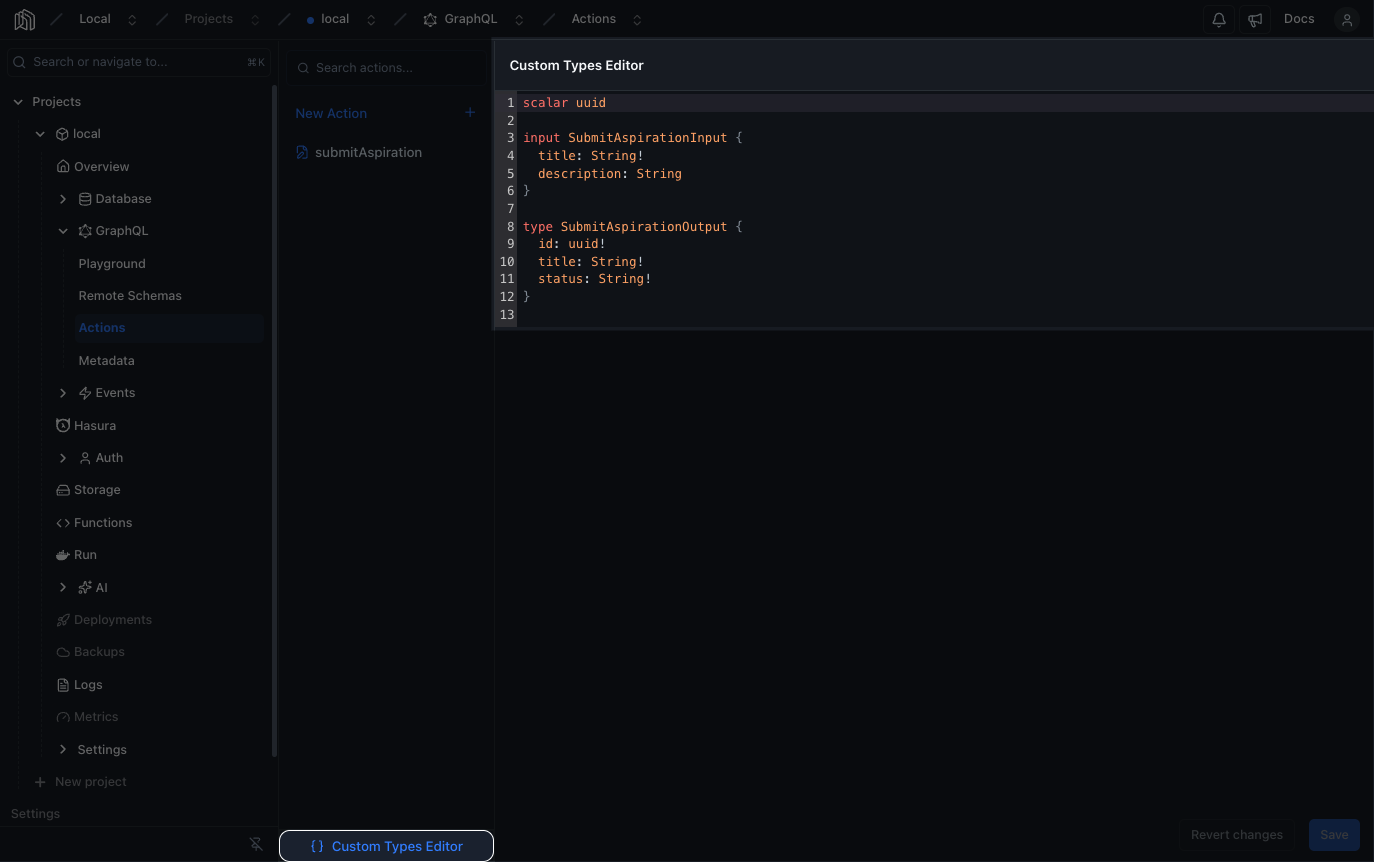The width and height of the screenshot is (1374, 862).
Task: Open the GraphQL breadcrumb switcher arrows
Action: (x=519, y=19)
